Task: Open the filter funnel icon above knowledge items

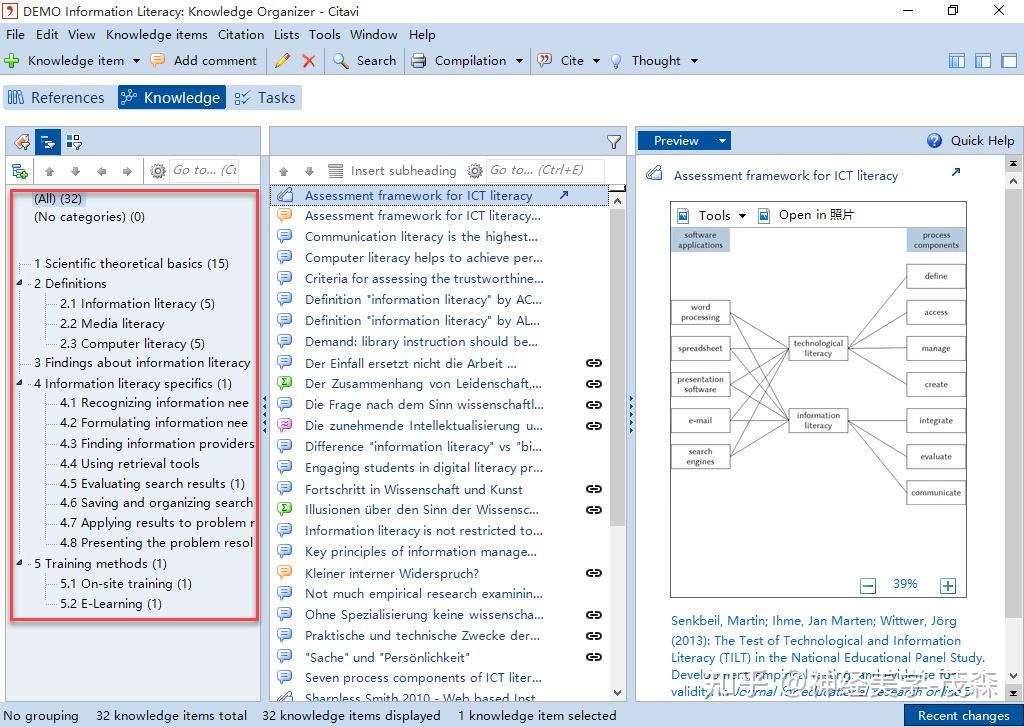Action: [613, 141]
